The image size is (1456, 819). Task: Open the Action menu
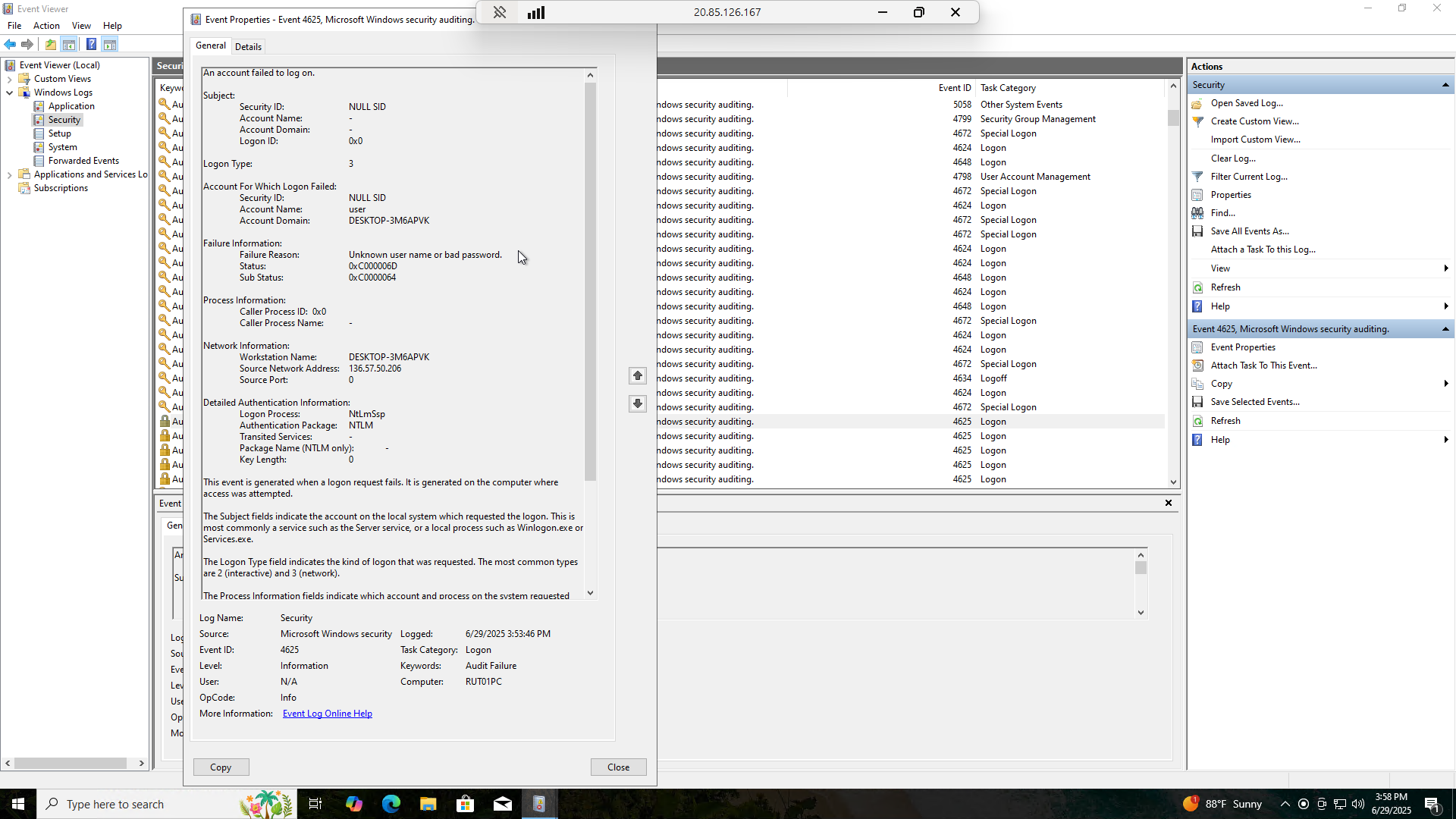click(46, 26)
